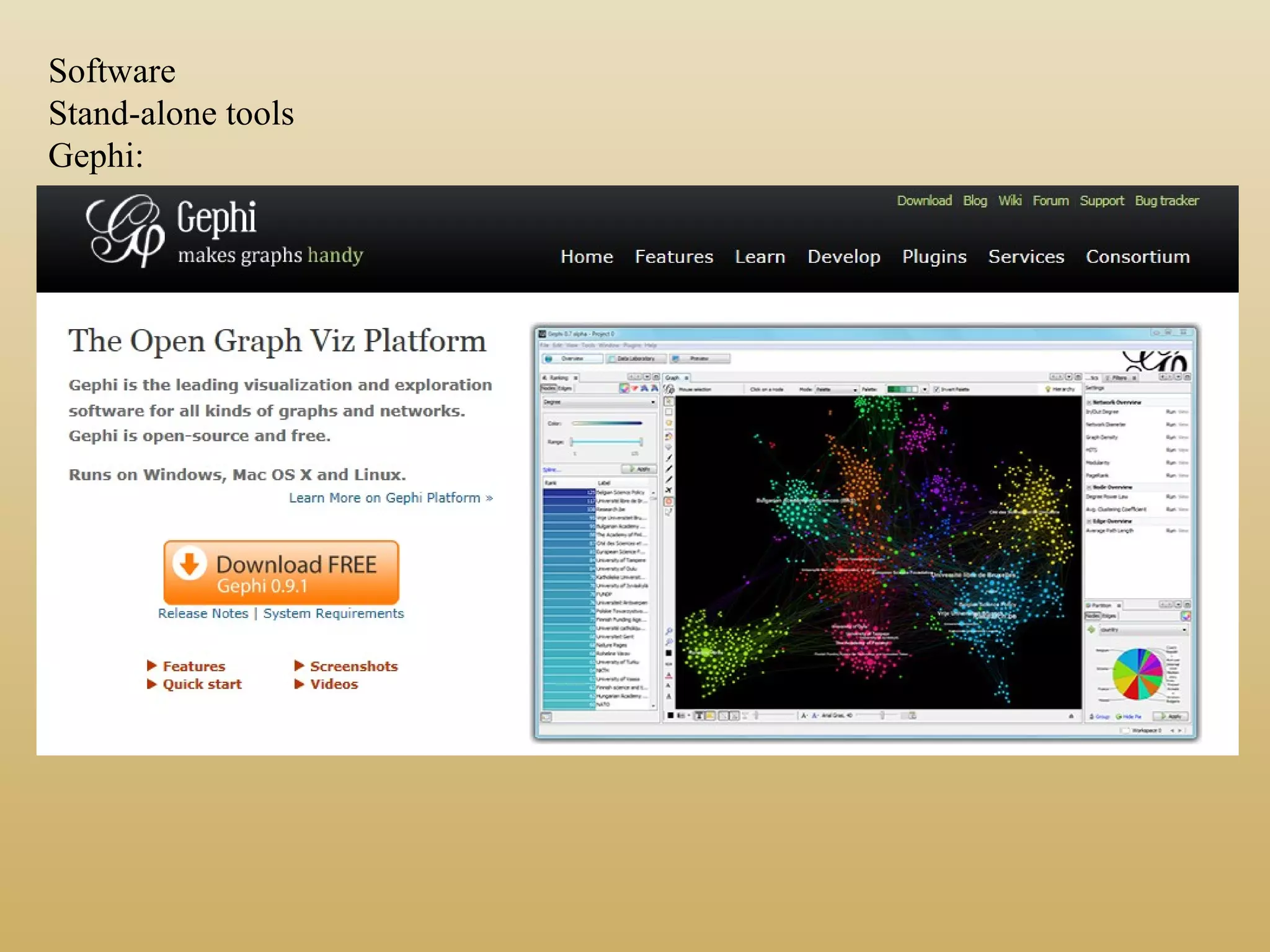
Task: Open the Home menu item
Action: pos(587,257)
